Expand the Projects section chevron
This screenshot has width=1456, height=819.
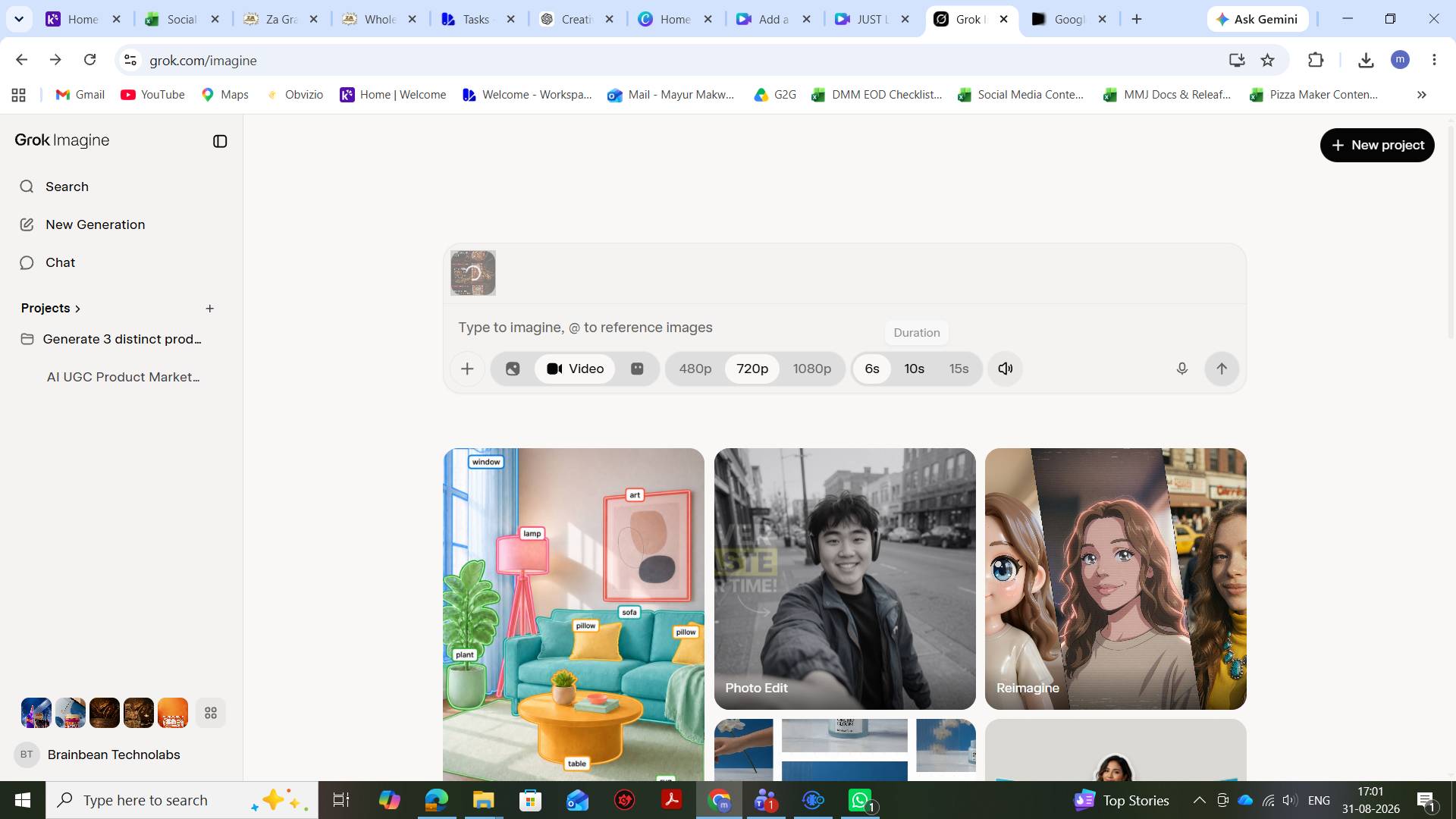pyautogui.click(x=77, y=309)
